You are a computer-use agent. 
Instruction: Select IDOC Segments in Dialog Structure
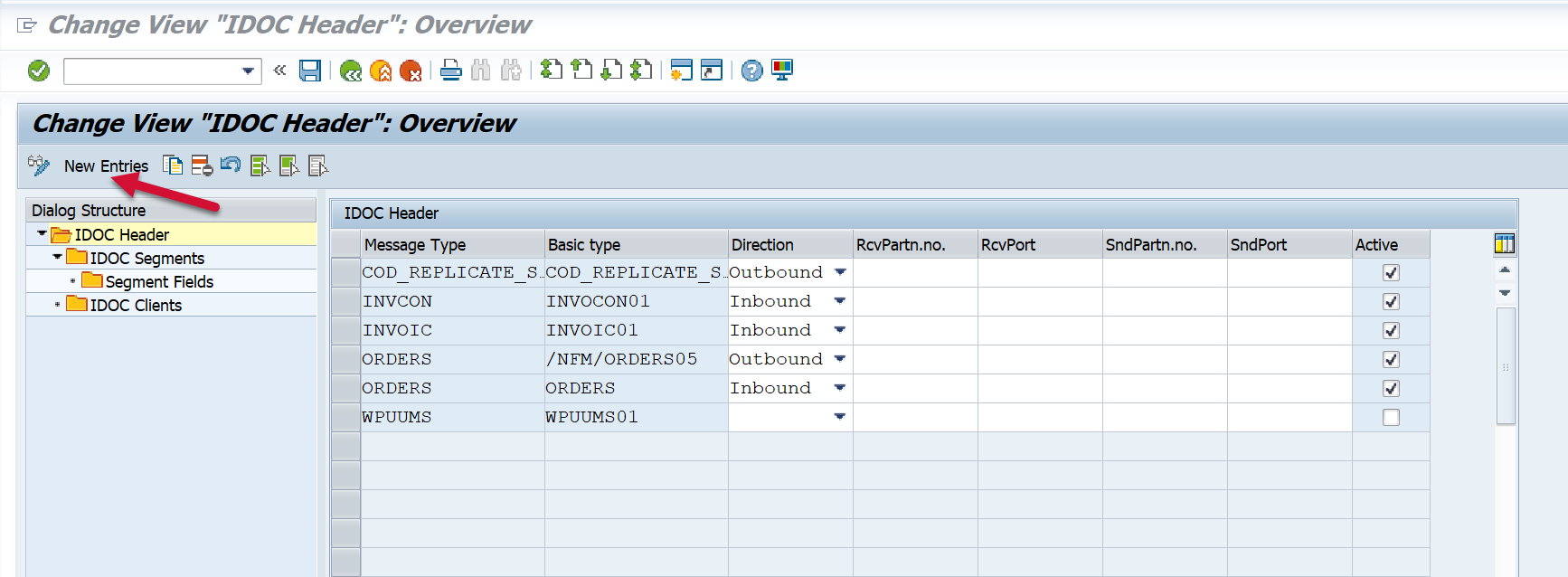click(146, 258)
